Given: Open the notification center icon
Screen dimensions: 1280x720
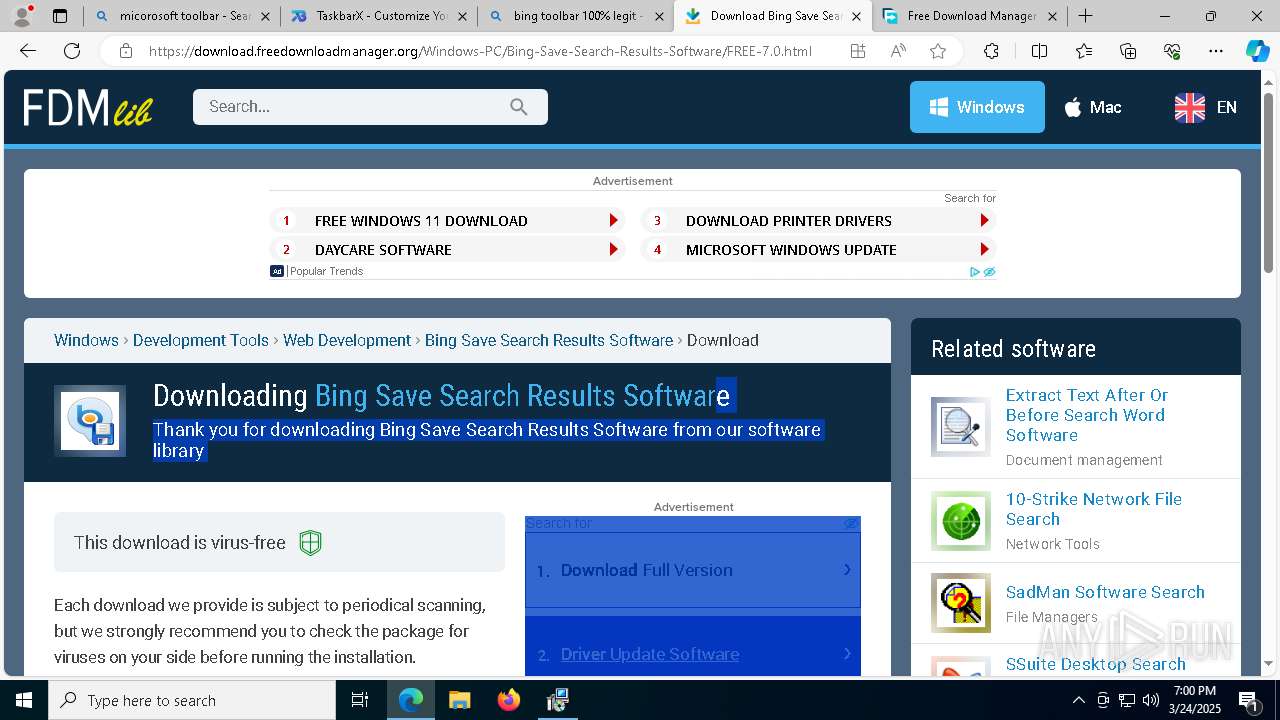Looking at the screenshot, I should [1248, 700].
